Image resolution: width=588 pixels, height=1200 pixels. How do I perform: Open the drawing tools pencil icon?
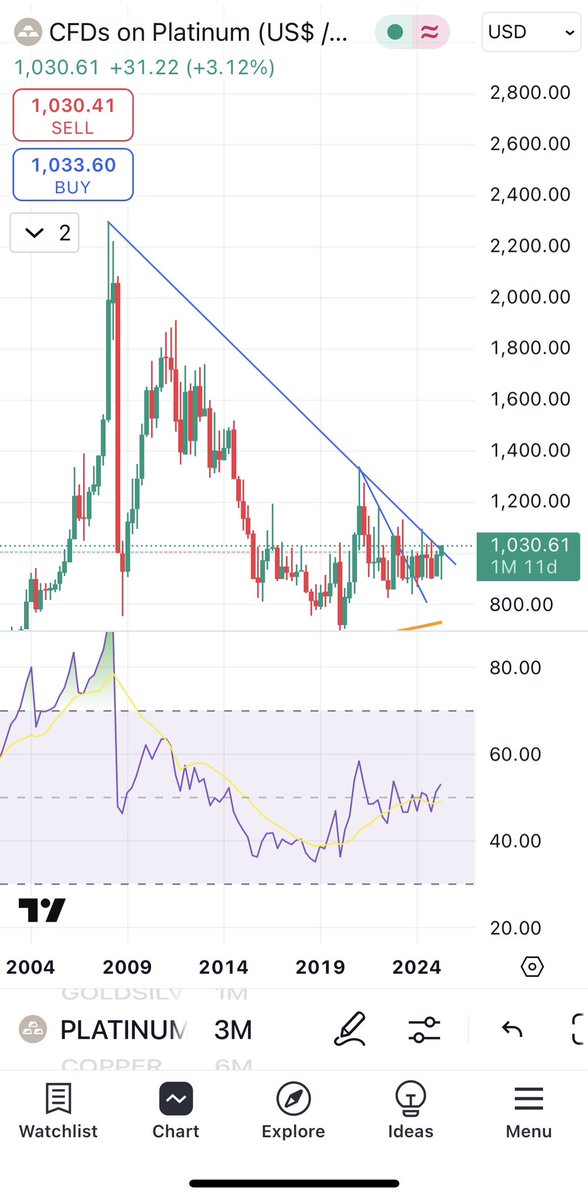coord(351,1029)
